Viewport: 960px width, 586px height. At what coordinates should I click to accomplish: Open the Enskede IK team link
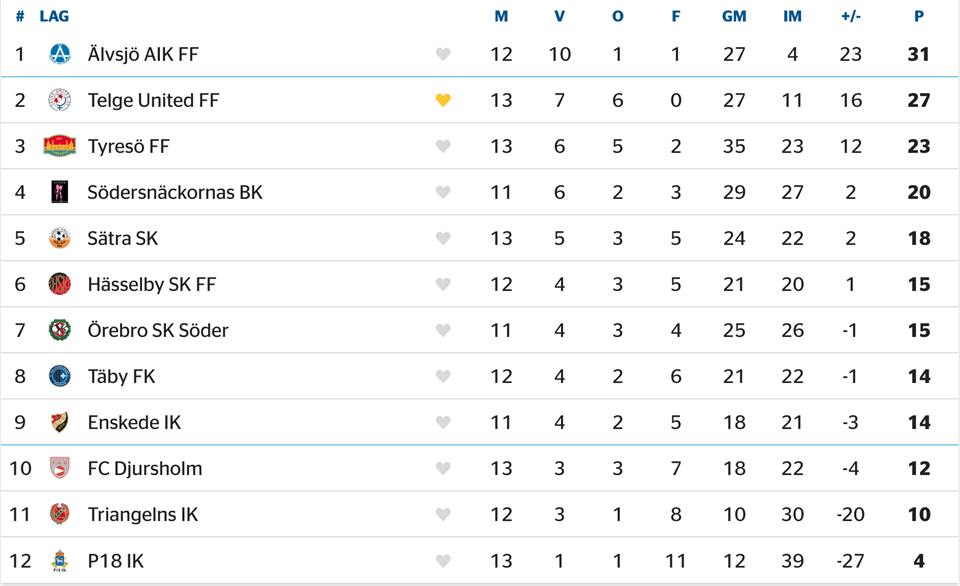pos(134,422)
